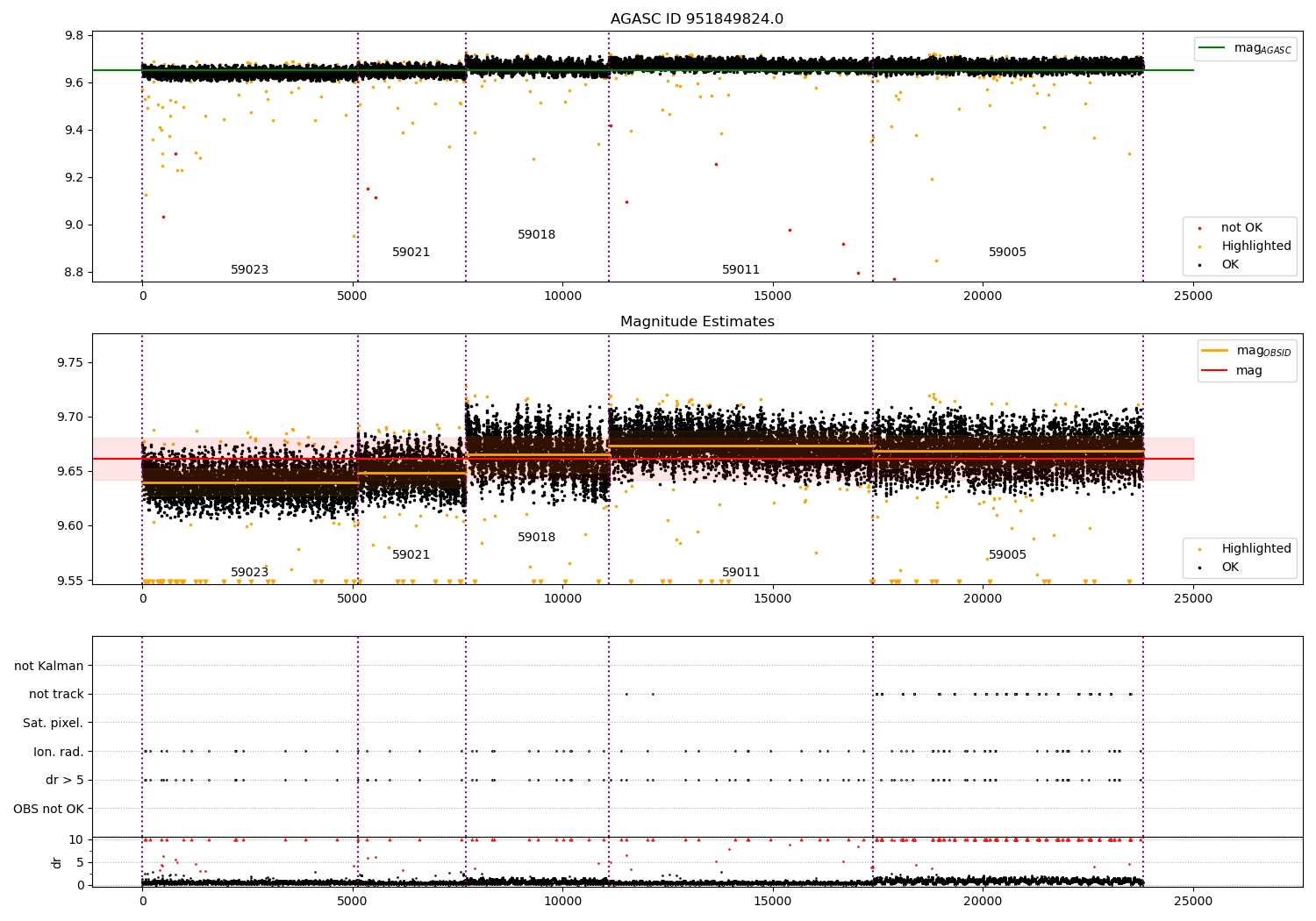Viewport: 1316px width, 921px height.
Task: Click the 9.4 y-axis tick label
Action: click(75, 131)
